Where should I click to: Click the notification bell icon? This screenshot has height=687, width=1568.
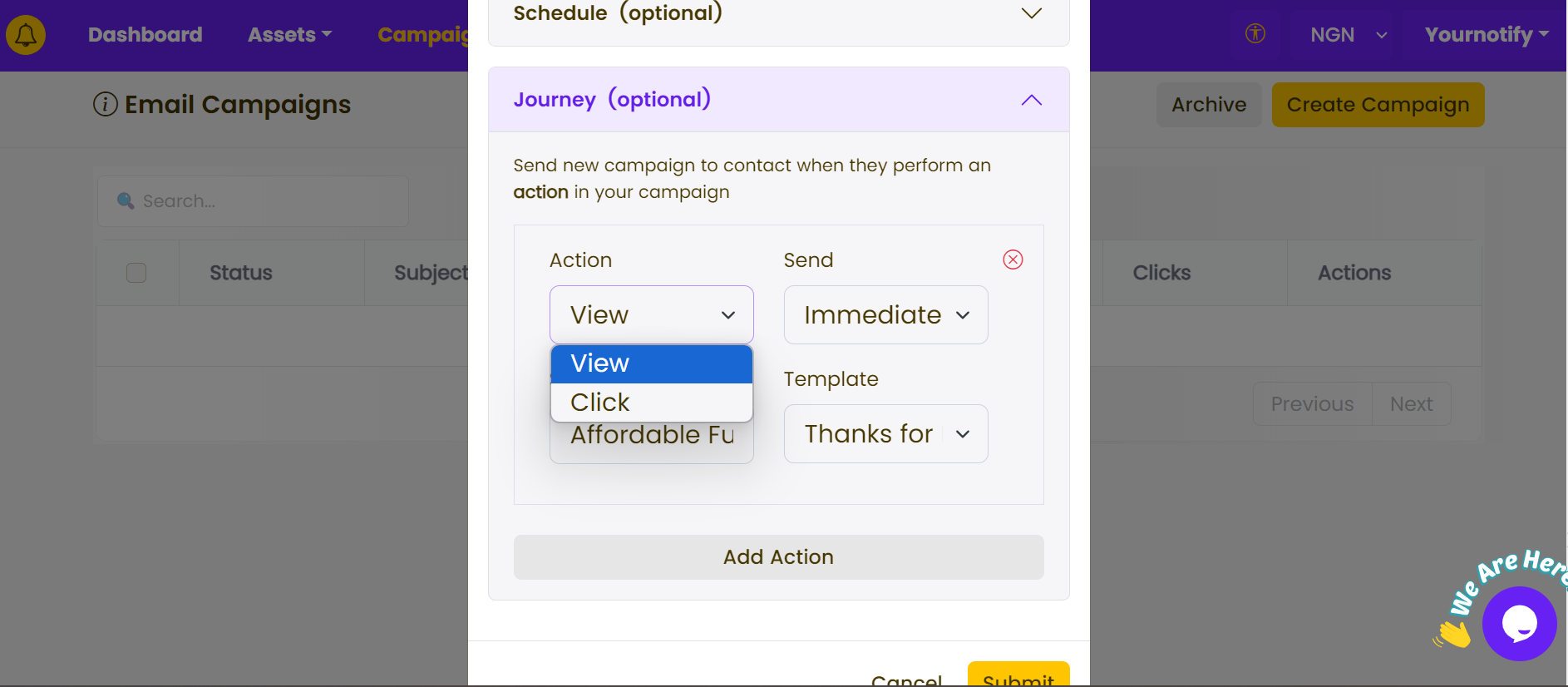26,35
